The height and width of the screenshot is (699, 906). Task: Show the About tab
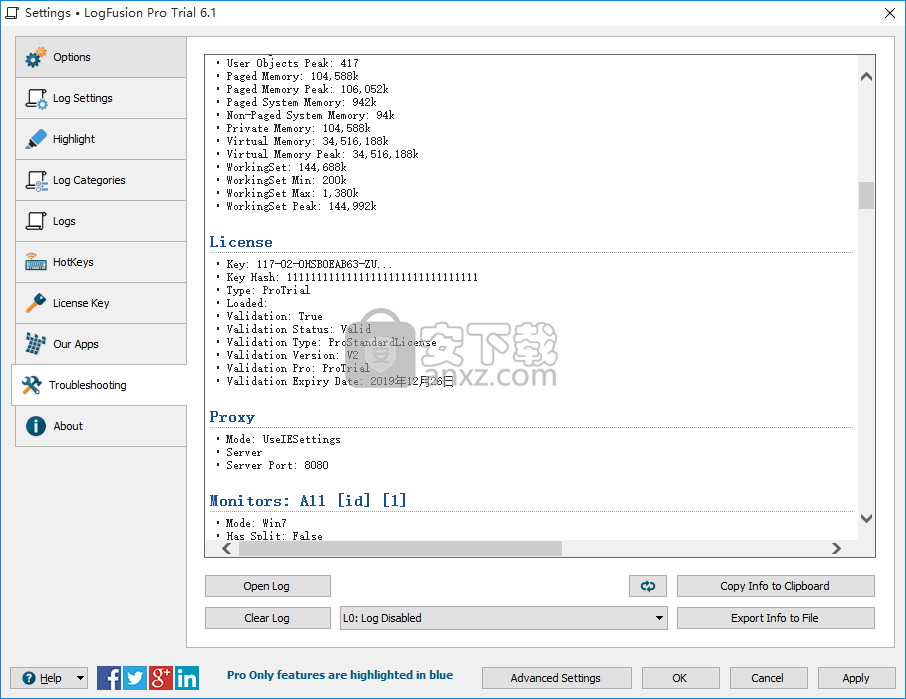pyautogui.click(x=101, y=426)
